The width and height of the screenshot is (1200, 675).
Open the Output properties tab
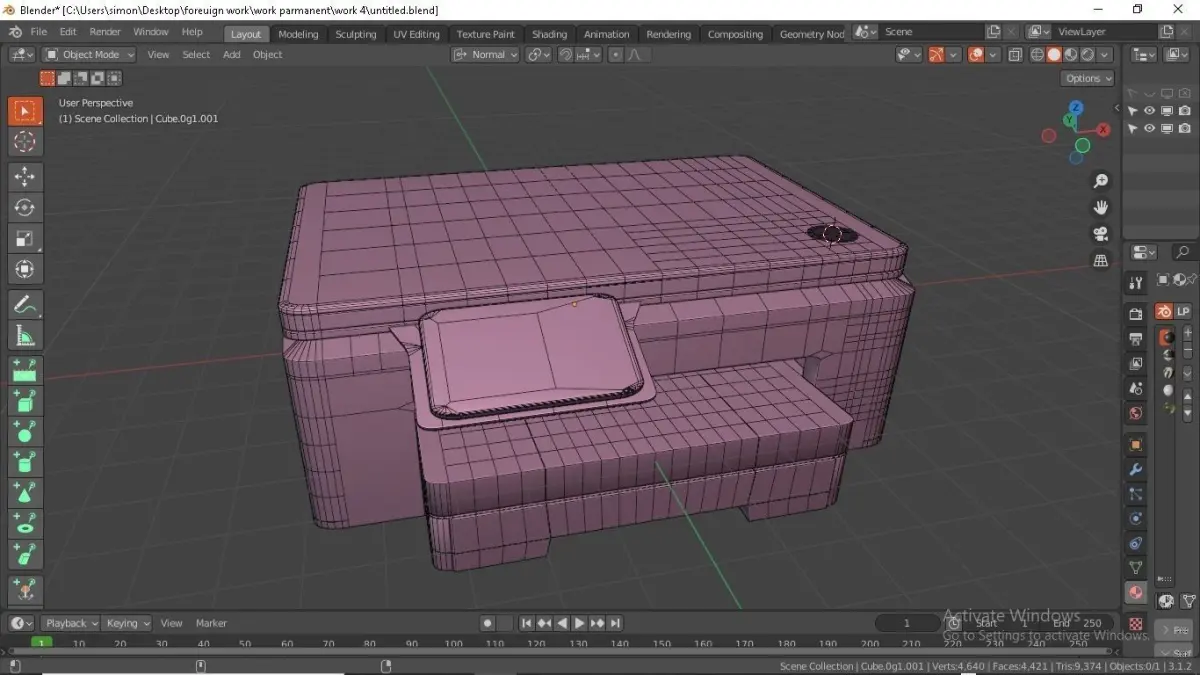pos(1136,339)
